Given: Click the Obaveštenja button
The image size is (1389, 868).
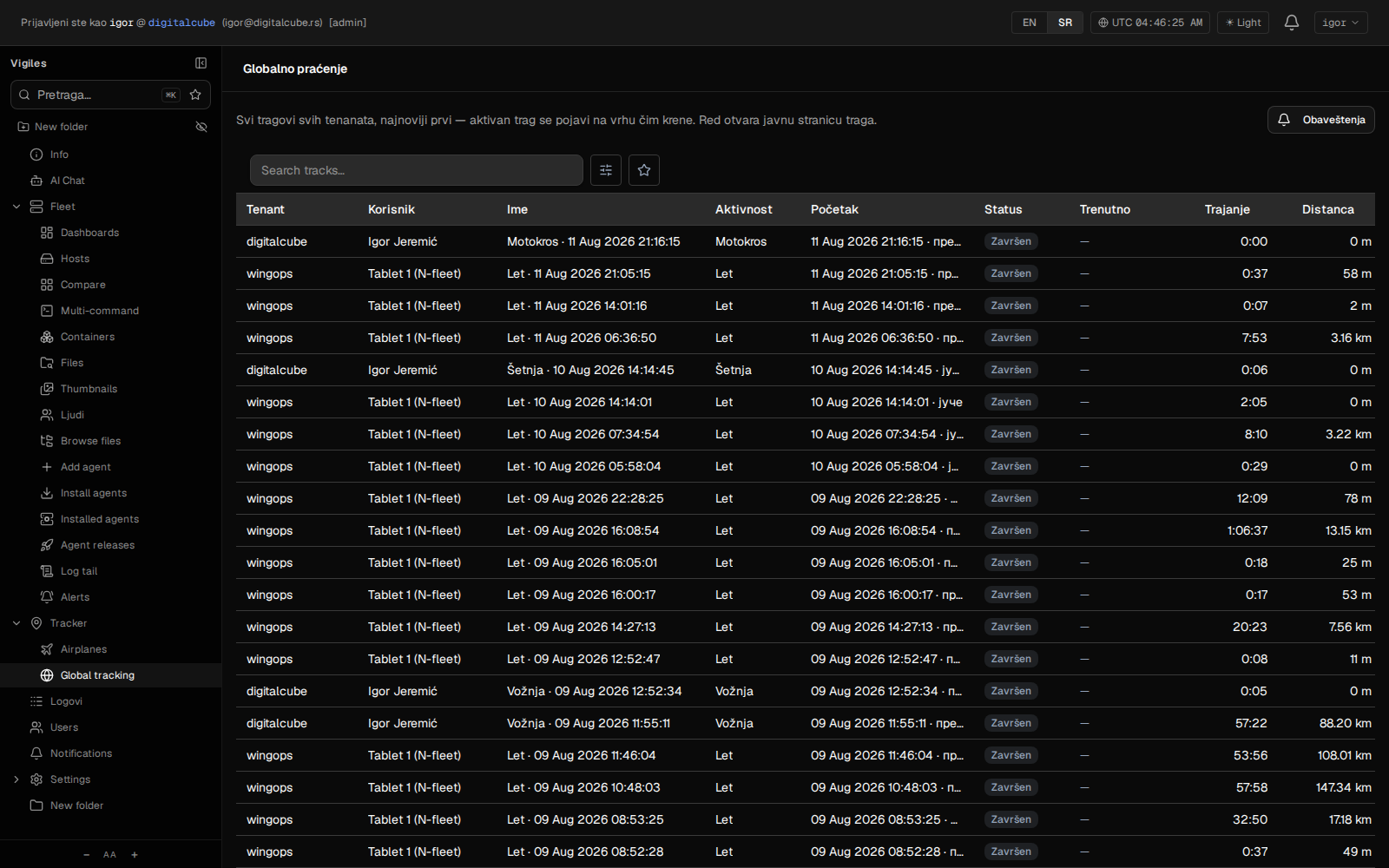Looking at the screenshot, I should (1321, 120).
